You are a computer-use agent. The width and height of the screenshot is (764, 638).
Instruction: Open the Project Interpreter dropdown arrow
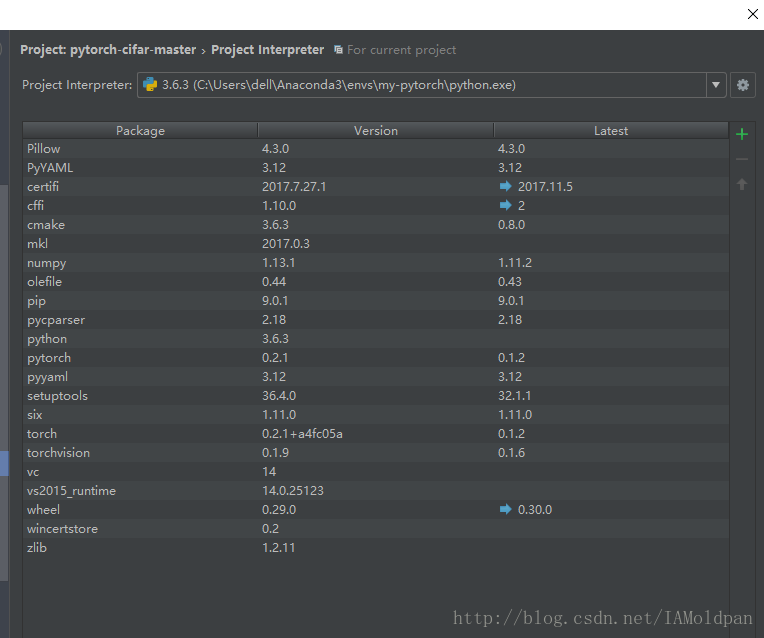click(716, 85)
